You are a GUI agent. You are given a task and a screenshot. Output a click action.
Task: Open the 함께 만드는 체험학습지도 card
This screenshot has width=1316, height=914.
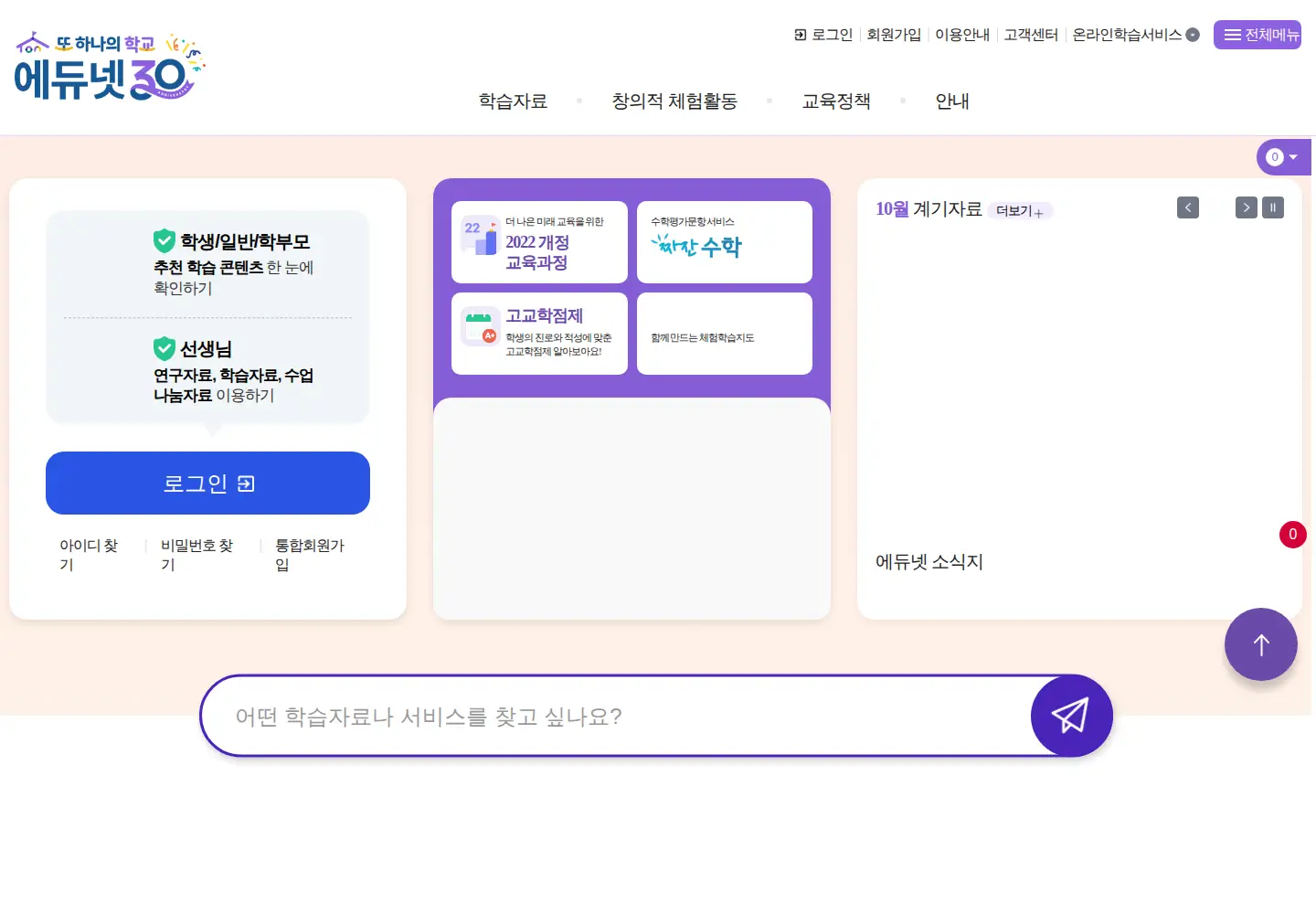pyautogui.click(x=725, y=334)
